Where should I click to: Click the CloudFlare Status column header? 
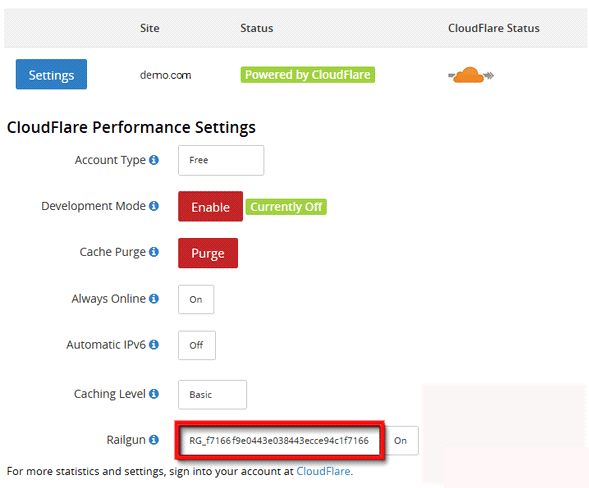(494, 28)
